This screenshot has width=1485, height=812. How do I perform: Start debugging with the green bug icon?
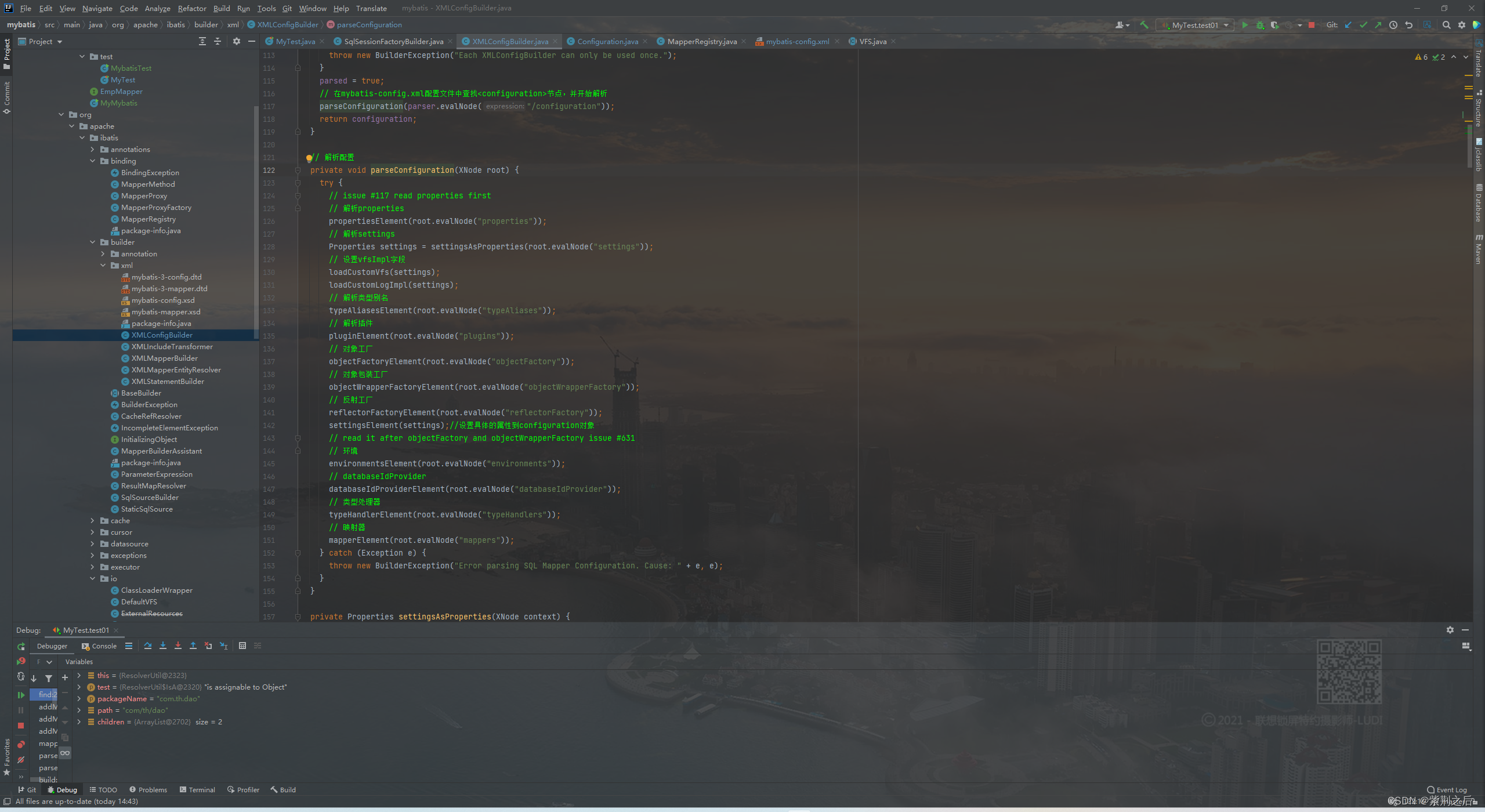(x=1260, y=25)
